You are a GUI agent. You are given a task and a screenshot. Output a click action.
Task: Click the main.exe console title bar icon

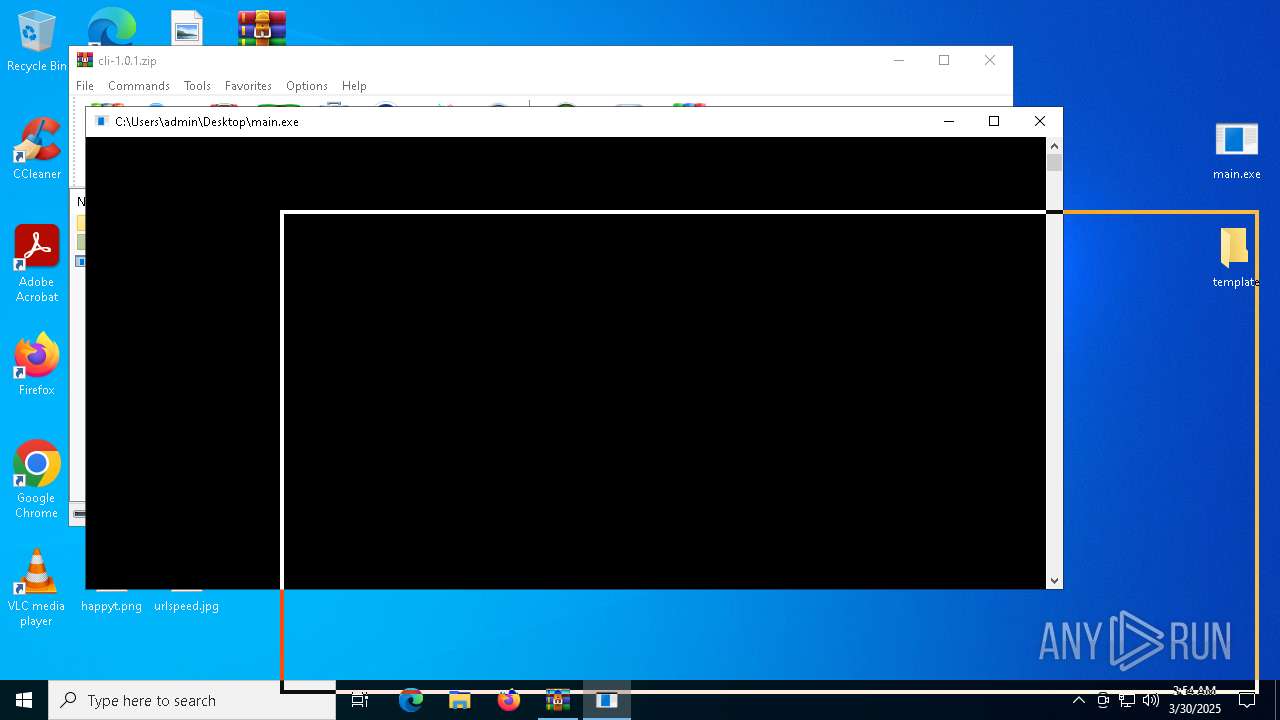(100, 122)
